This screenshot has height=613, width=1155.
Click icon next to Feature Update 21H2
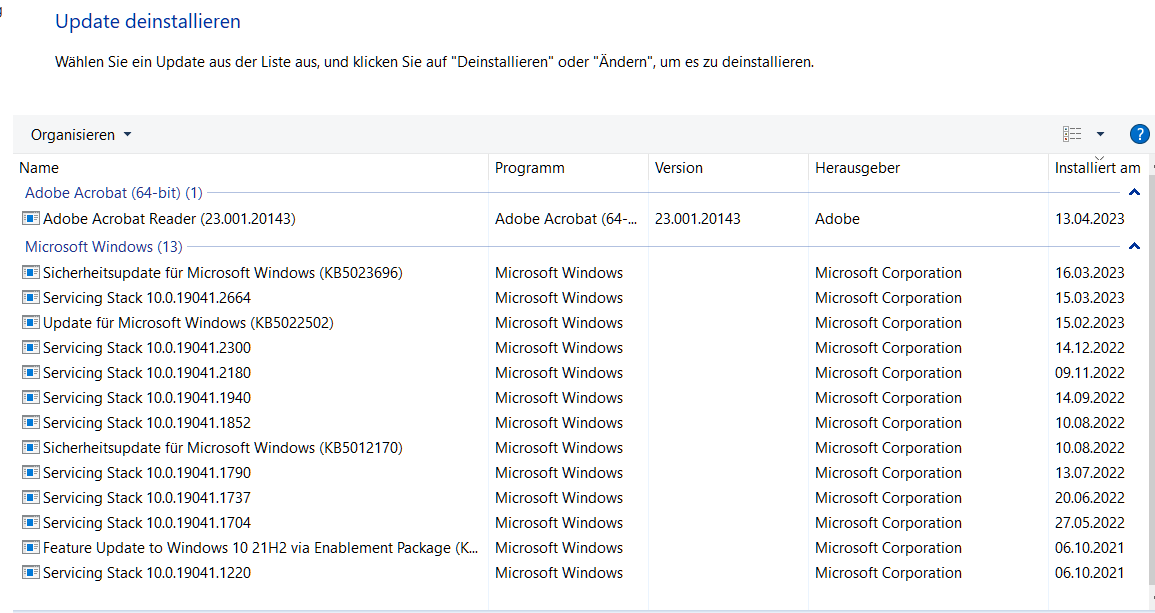[31, 548]
